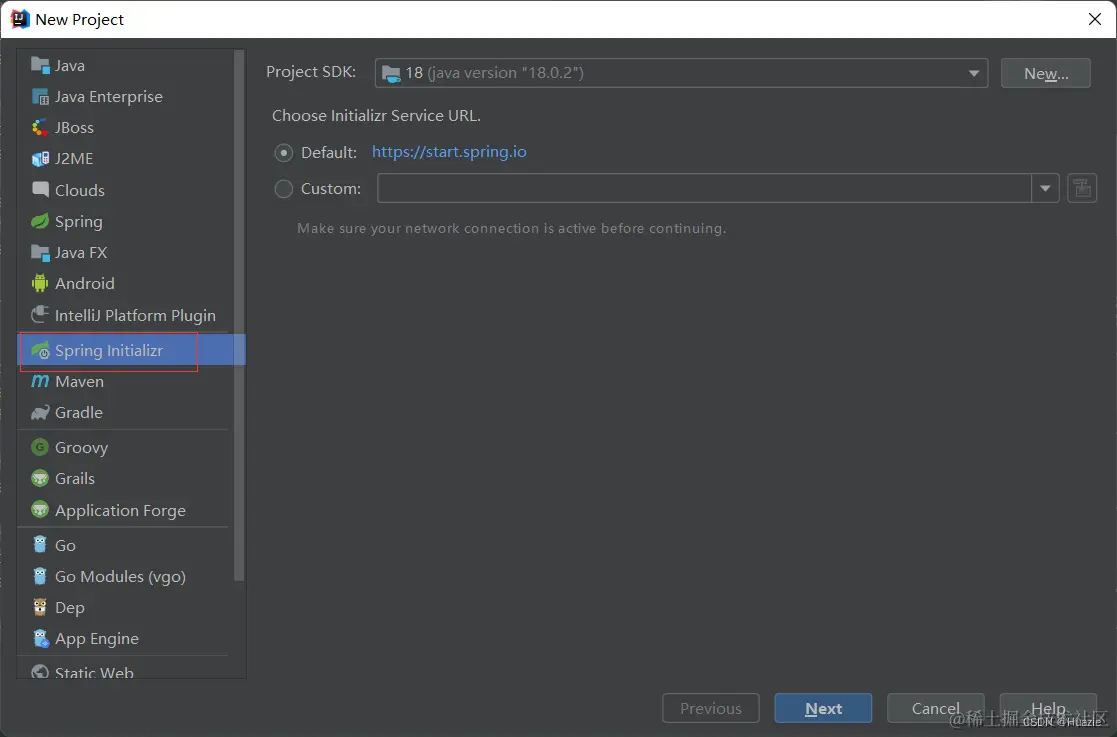Select Dep label text
This screenshot has height=737, width=1117.
tap(70, 608)
